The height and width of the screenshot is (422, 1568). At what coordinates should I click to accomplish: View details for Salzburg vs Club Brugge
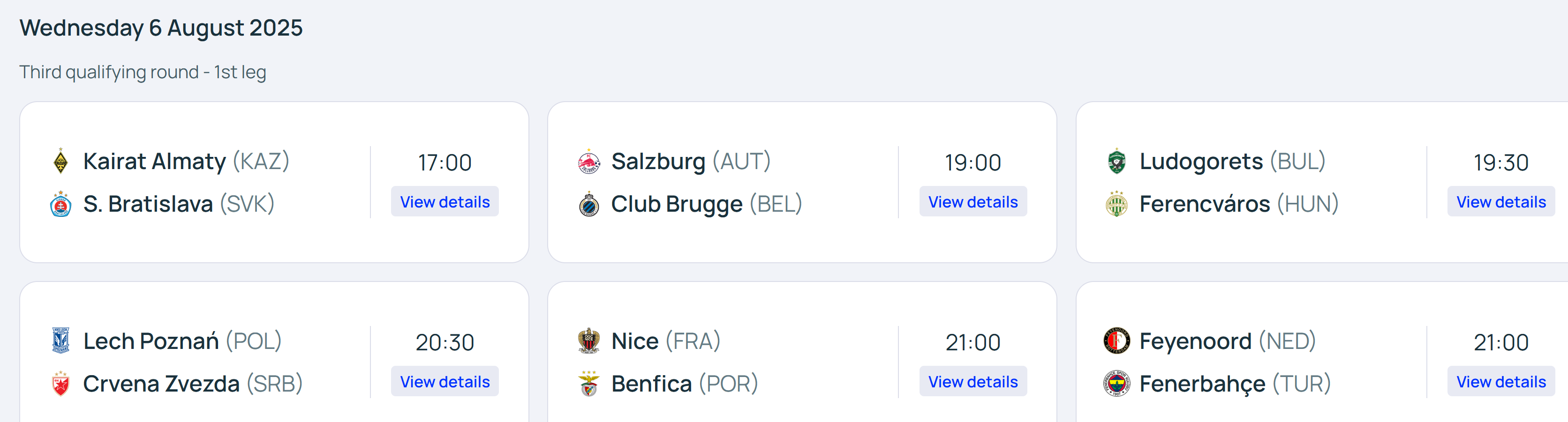pyautogui.click(x=972, y=202)
